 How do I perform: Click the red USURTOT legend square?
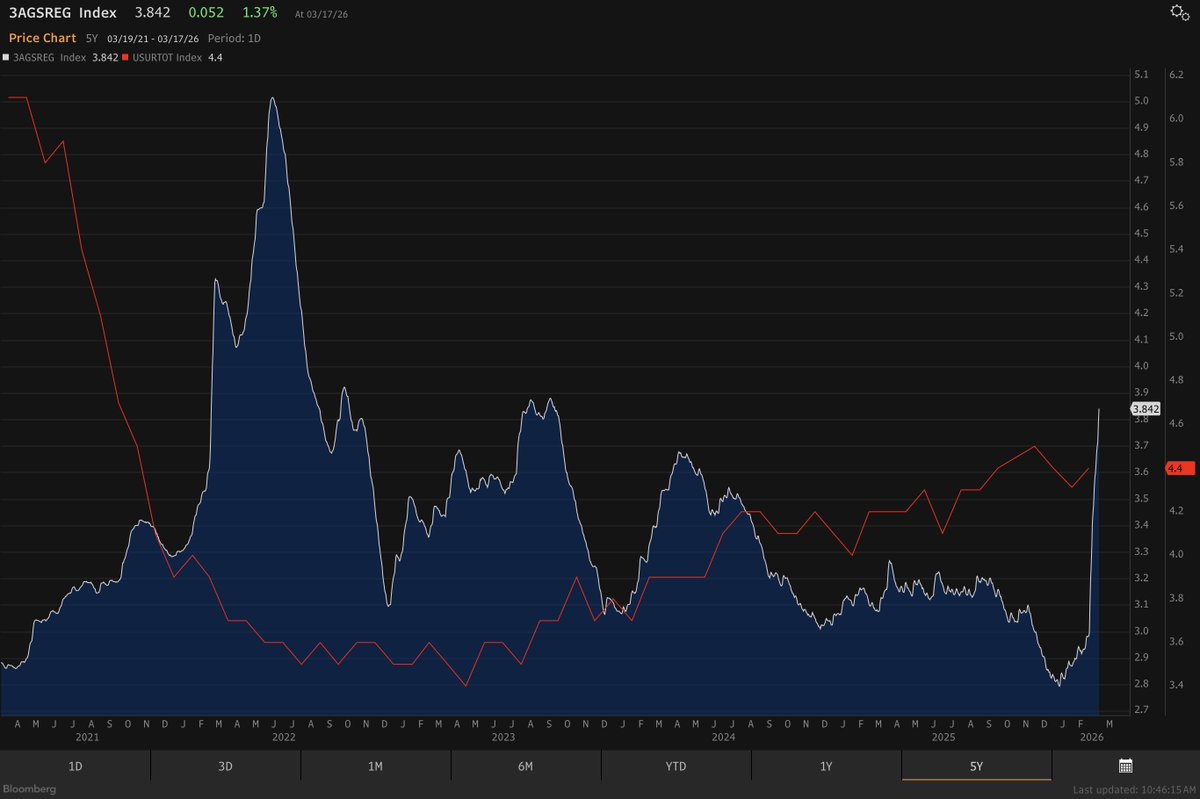tap(125, 57)
